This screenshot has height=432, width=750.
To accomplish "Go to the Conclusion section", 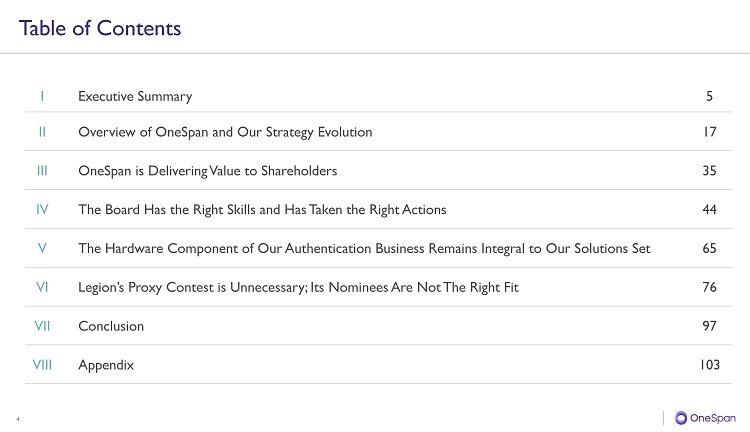I will 111,326.
